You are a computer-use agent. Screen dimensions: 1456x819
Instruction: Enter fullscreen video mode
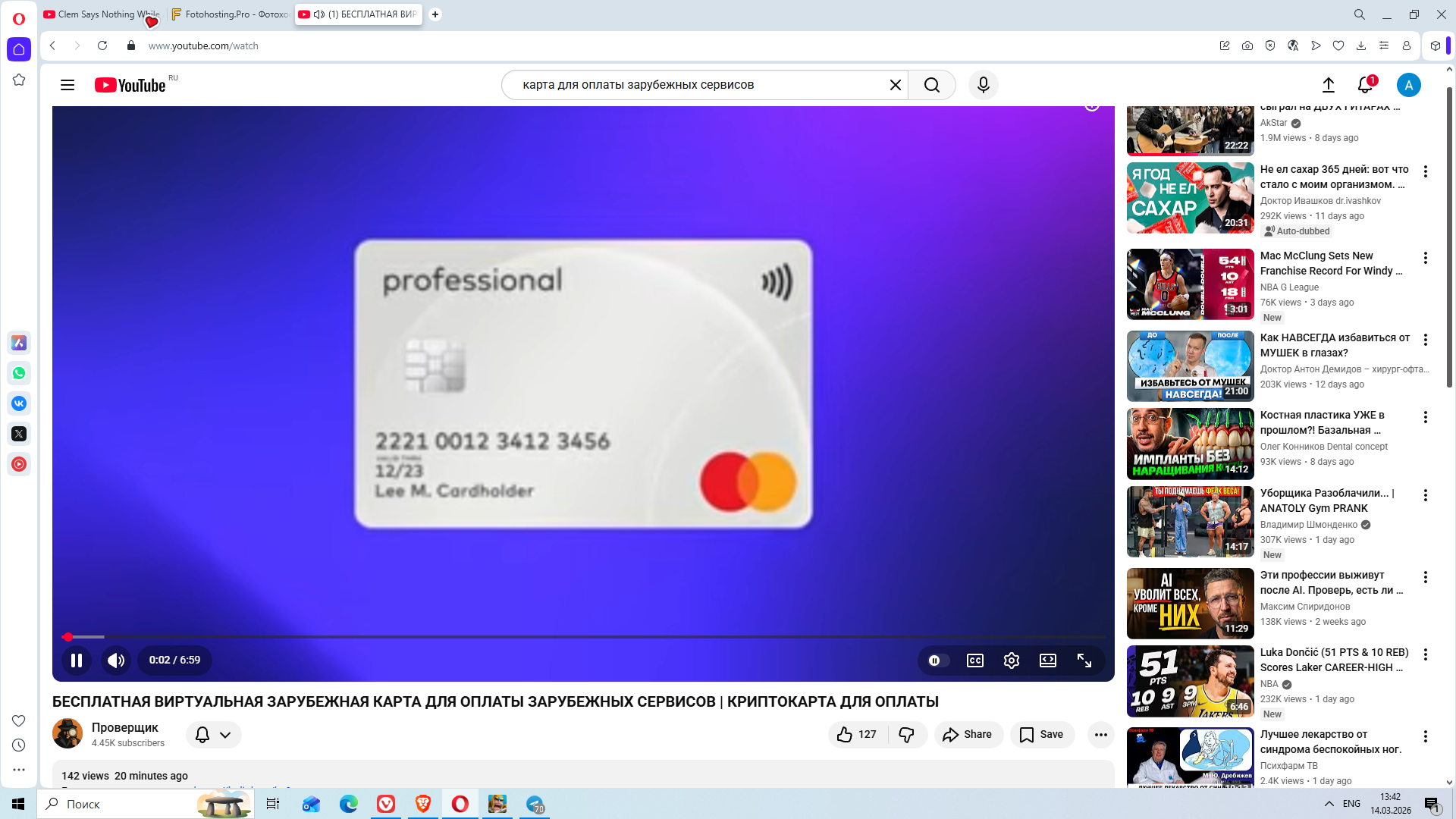[1084, 661]
